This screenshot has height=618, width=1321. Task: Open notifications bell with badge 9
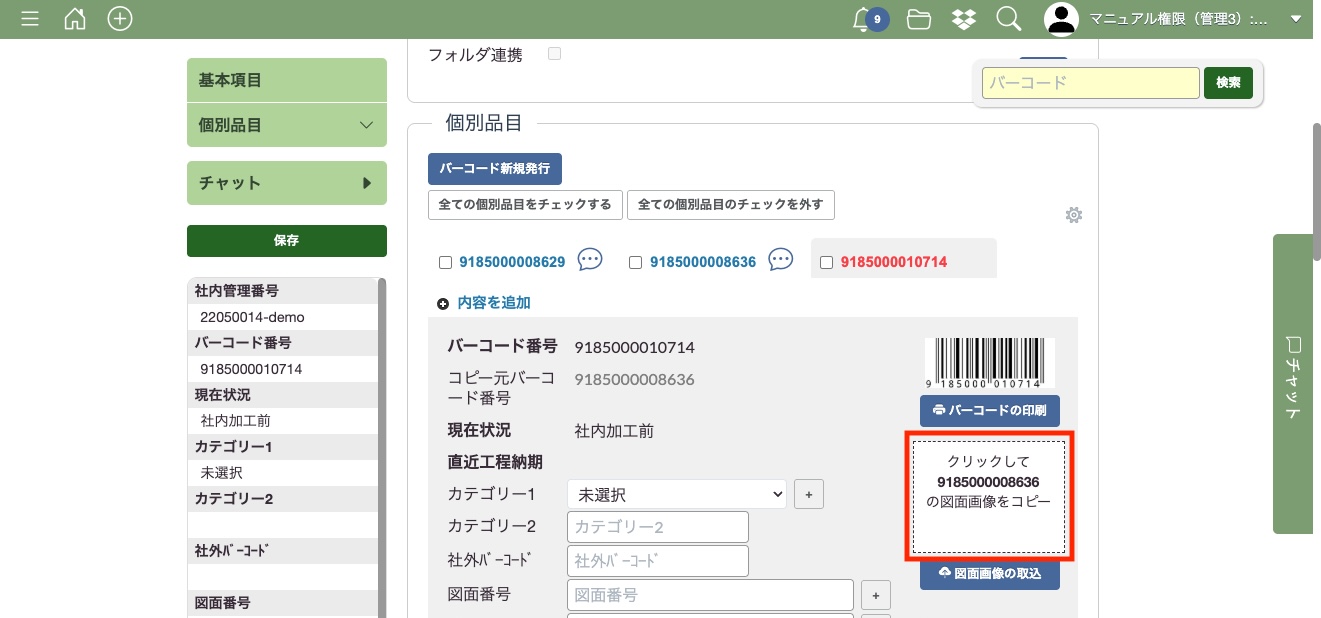click(864, 19)
